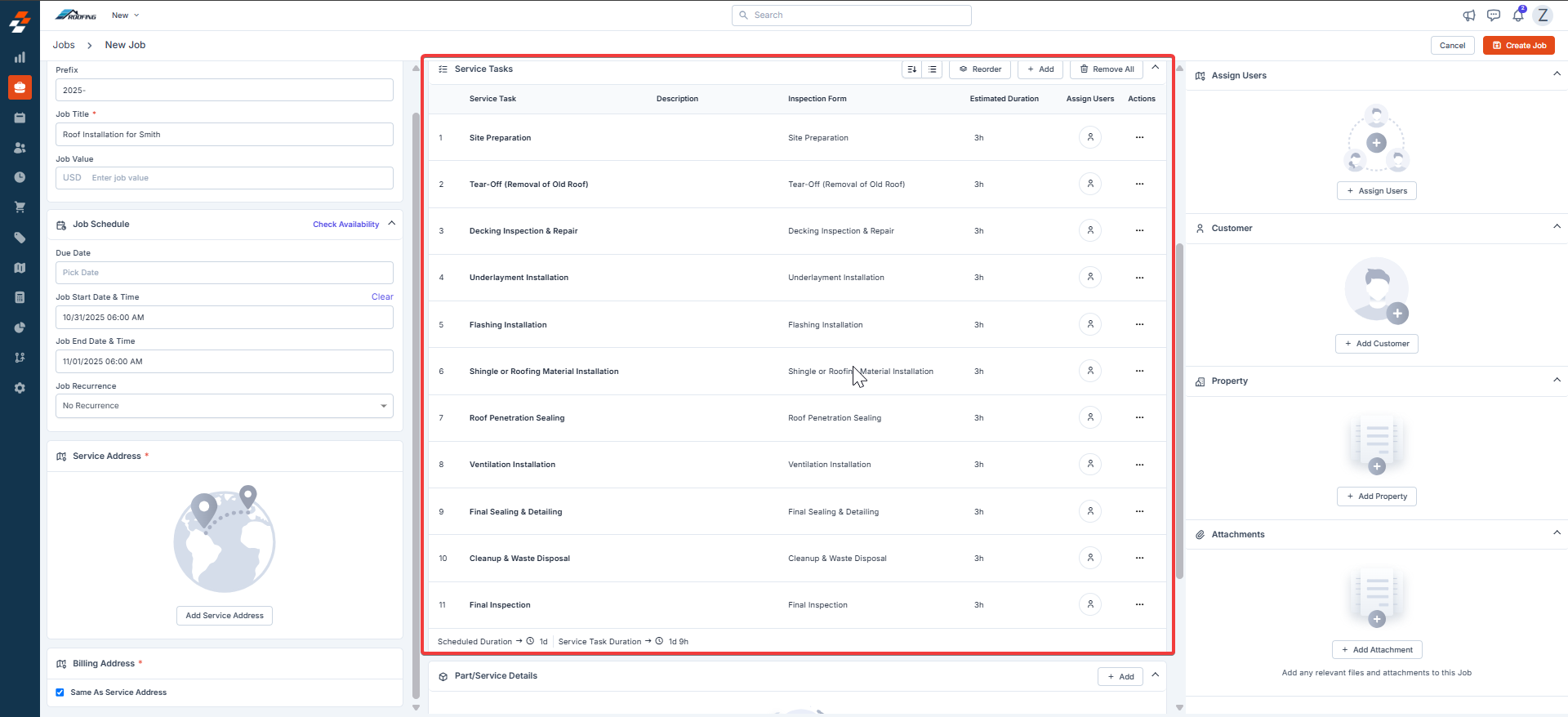Open the users icon in left sidebar
The height and width of the screenshot is (717, 1568).
click(20, 148)
